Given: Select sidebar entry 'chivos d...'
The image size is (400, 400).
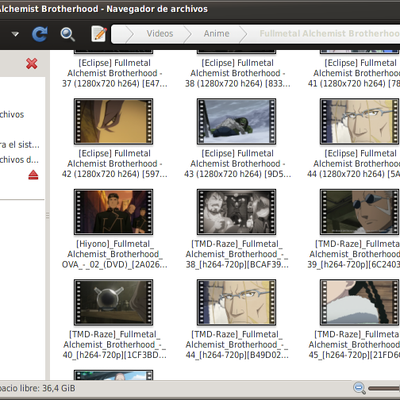Looking at the screenshot, I should point(19,160).
